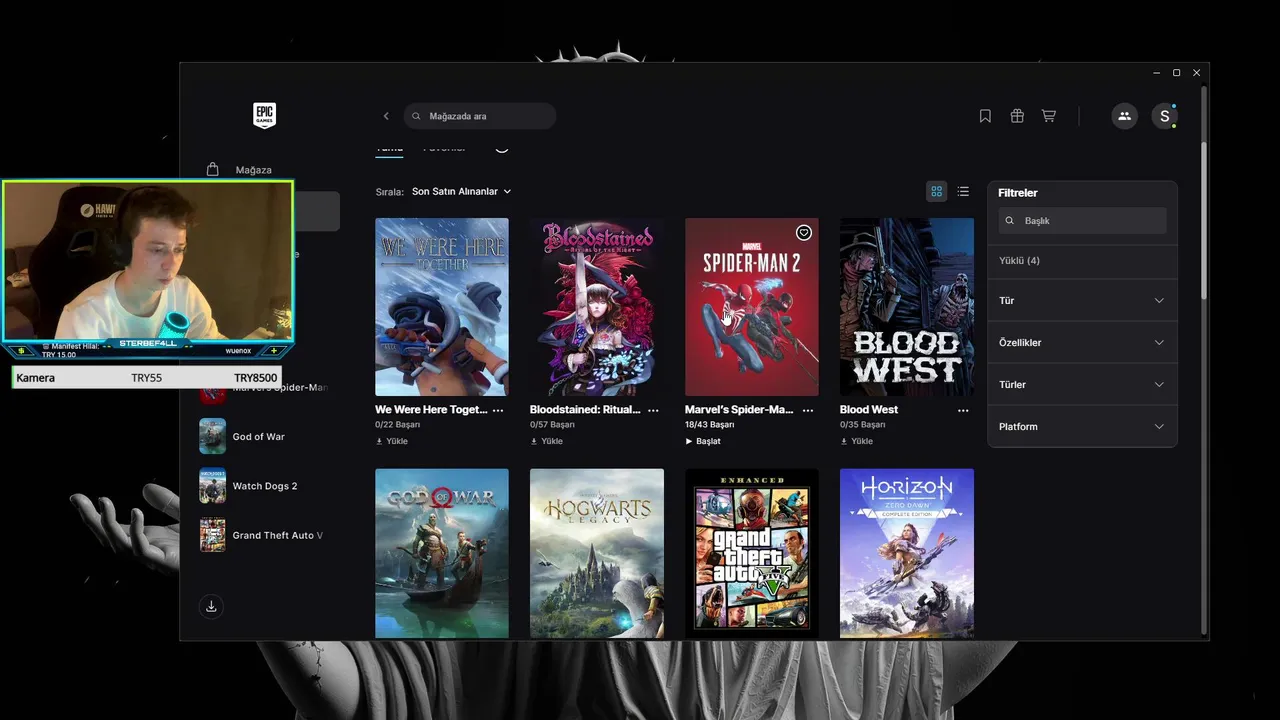Click Grand Theft Auto V sidebar icon
Image resolution: width=1280 pixels, height=720 pixels.
pos(212,535)
